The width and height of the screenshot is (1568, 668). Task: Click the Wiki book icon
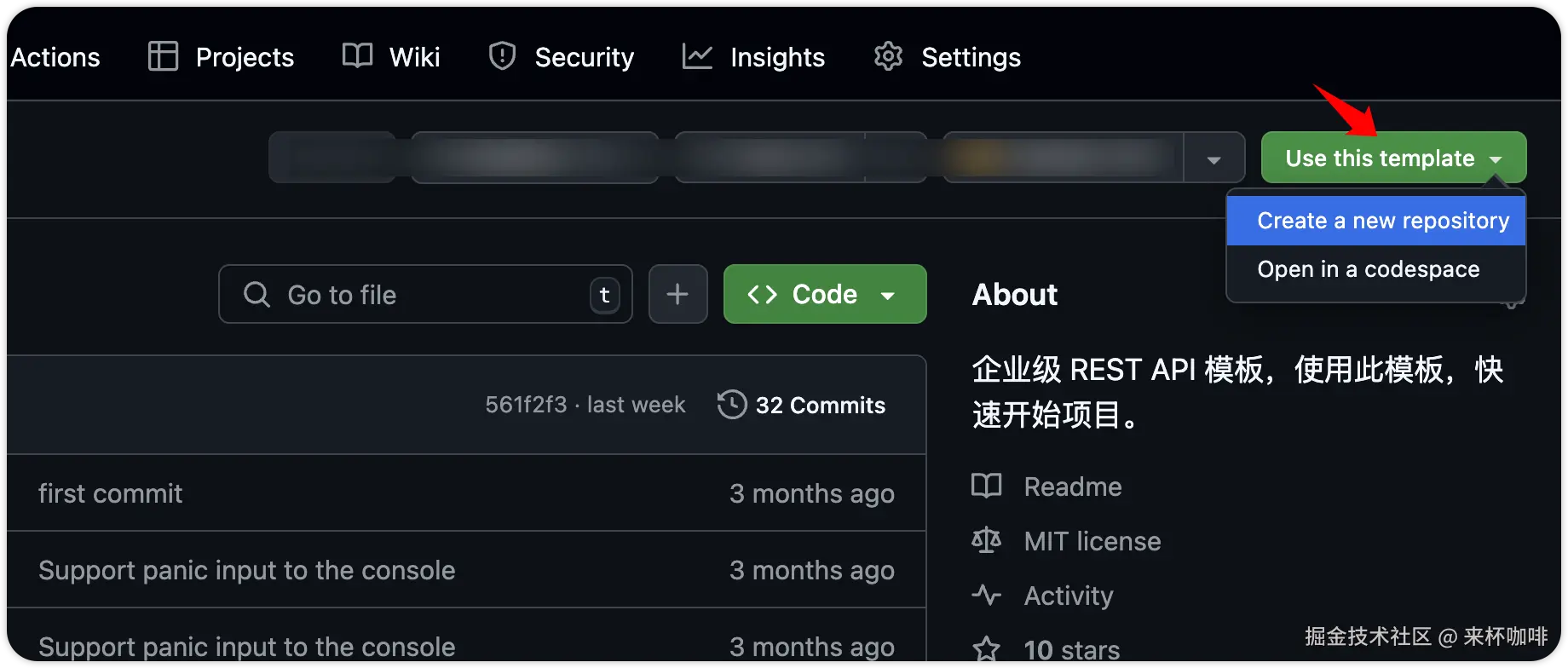(357, 56)
